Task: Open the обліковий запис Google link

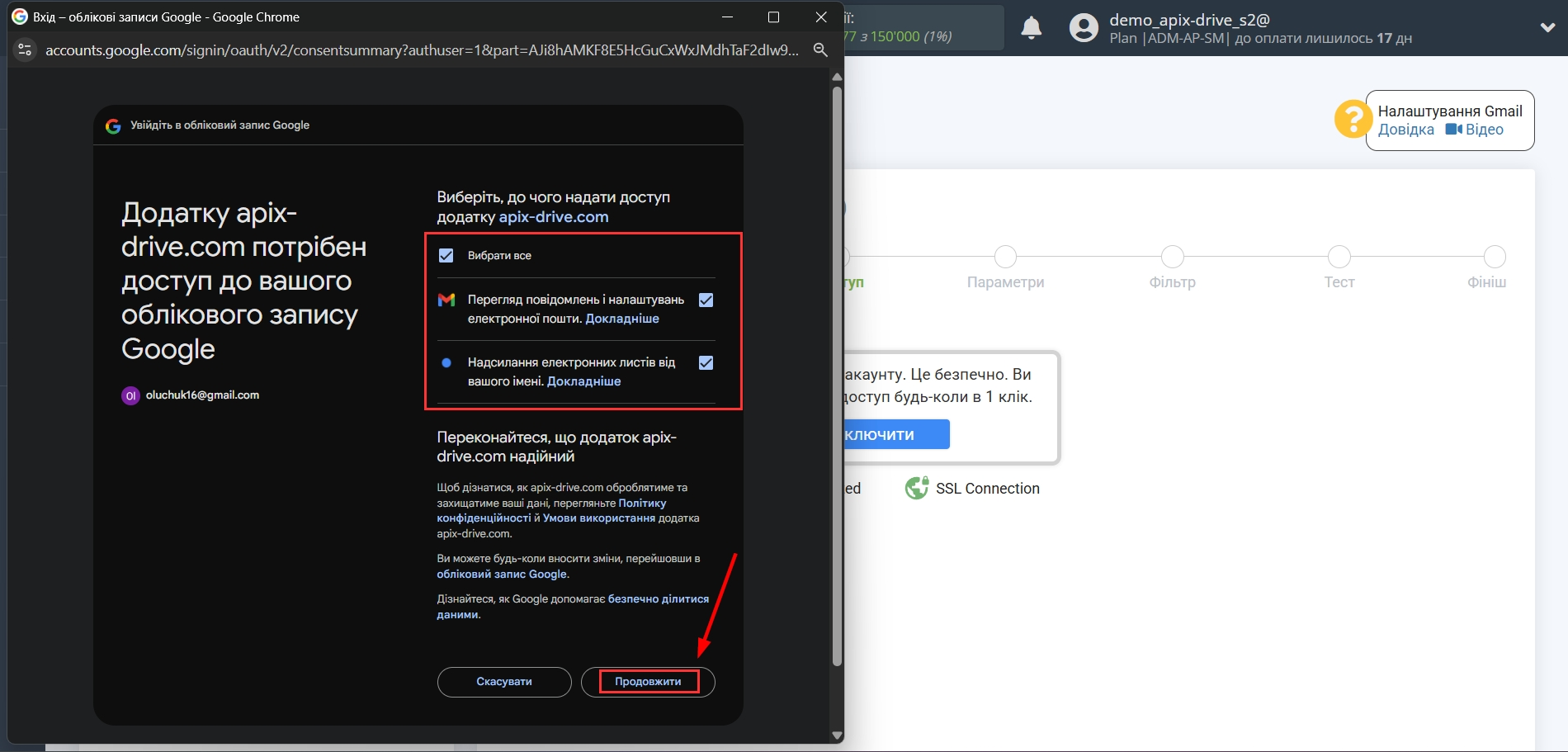Action: (502, 575)
